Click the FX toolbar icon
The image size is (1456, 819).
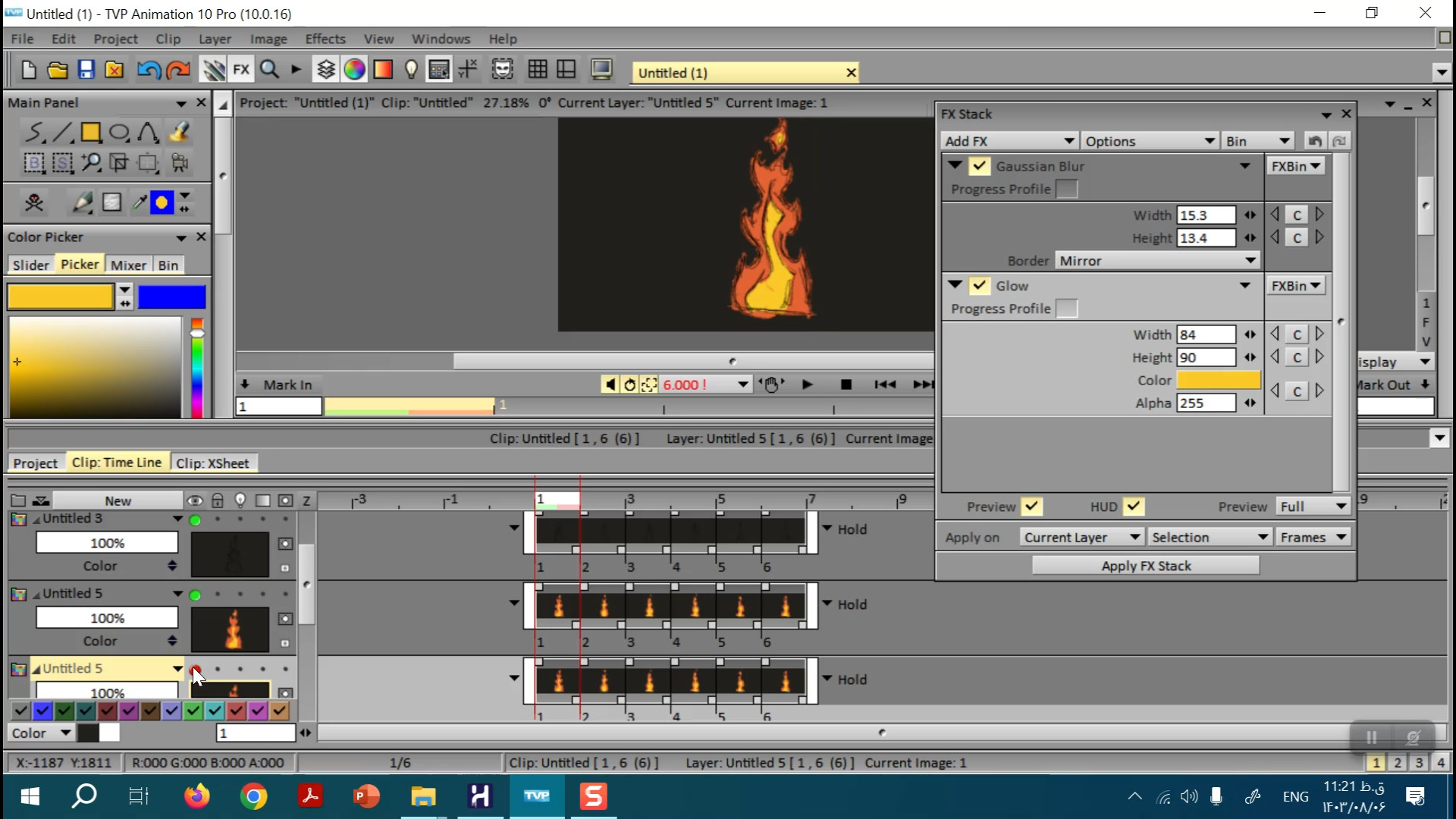[241, 70]
